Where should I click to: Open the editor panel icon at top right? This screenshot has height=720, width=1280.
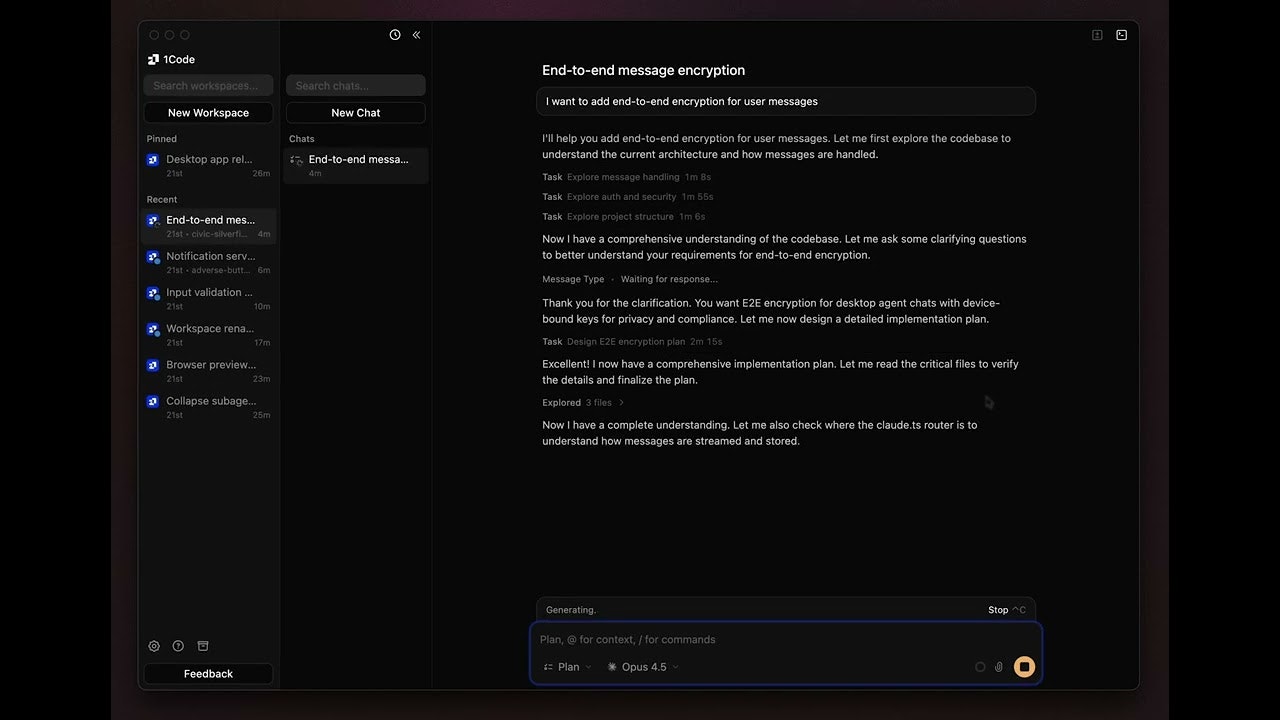pos(1097,34)
